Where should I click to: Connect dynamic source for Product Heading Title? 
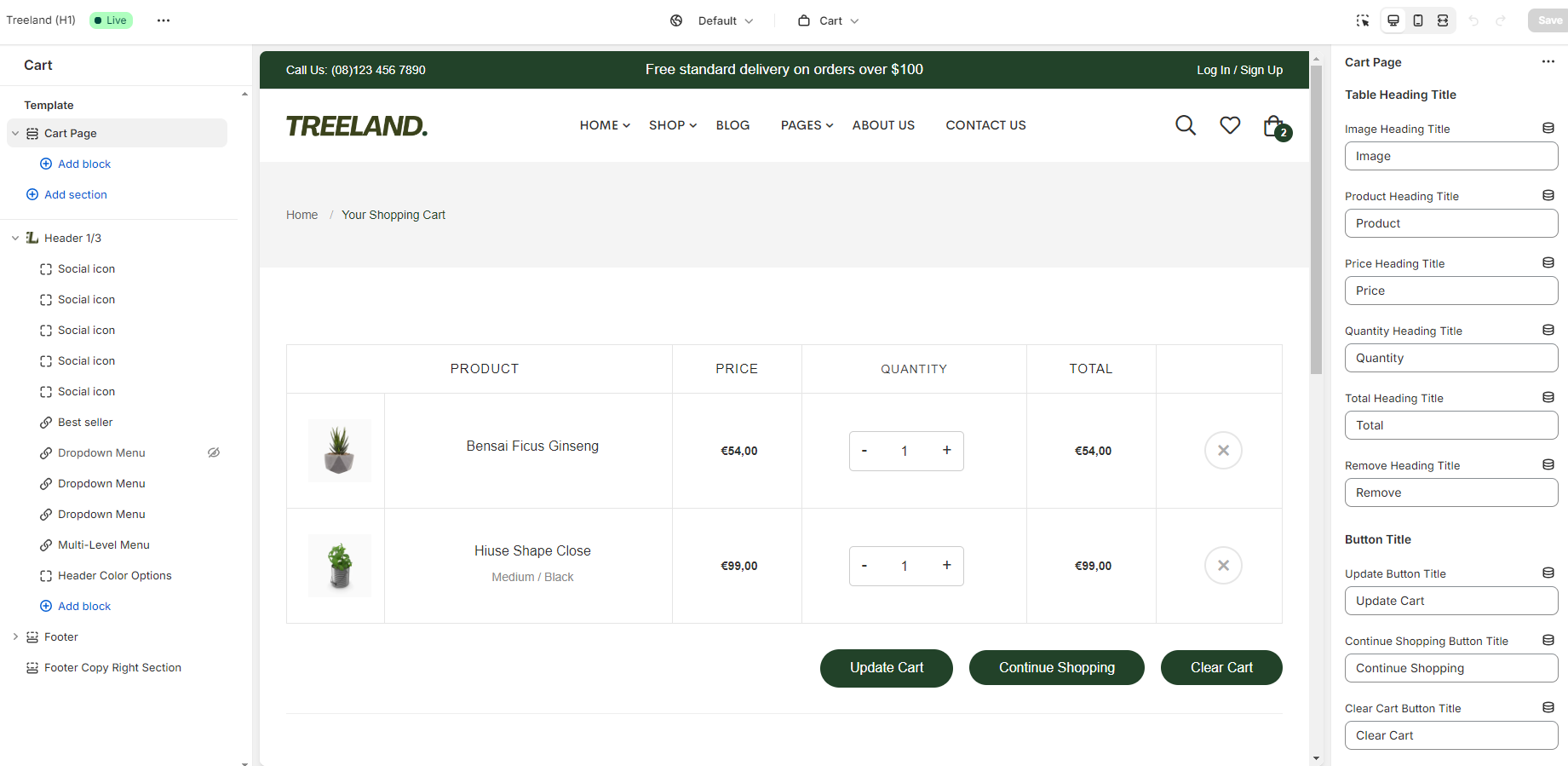click(1548, 195)
